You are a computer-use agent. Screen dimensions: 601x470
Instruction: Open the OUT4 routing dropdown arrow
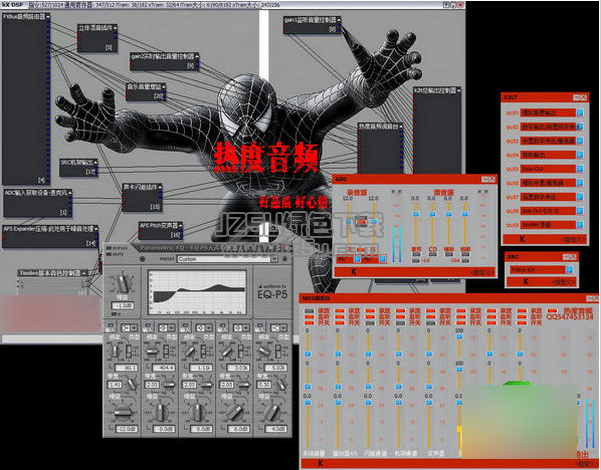580,155
